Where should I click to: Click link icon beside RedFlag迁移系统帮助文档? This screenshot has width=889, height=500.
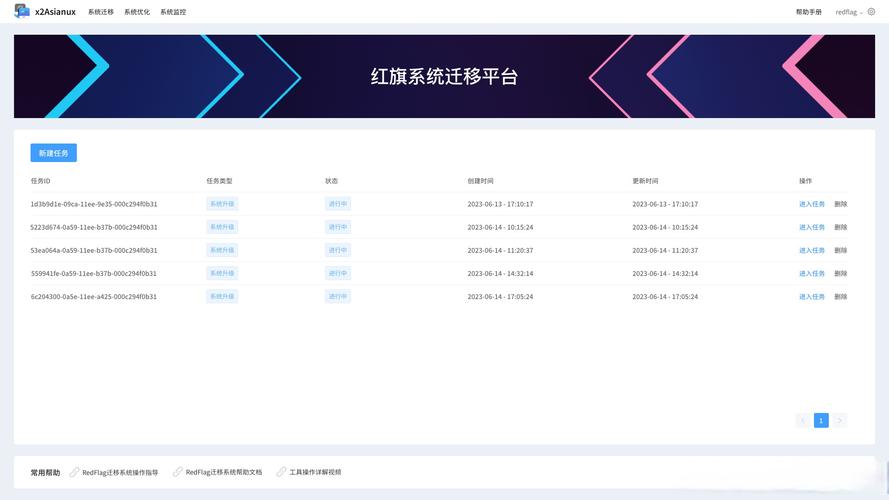(177, 472)
